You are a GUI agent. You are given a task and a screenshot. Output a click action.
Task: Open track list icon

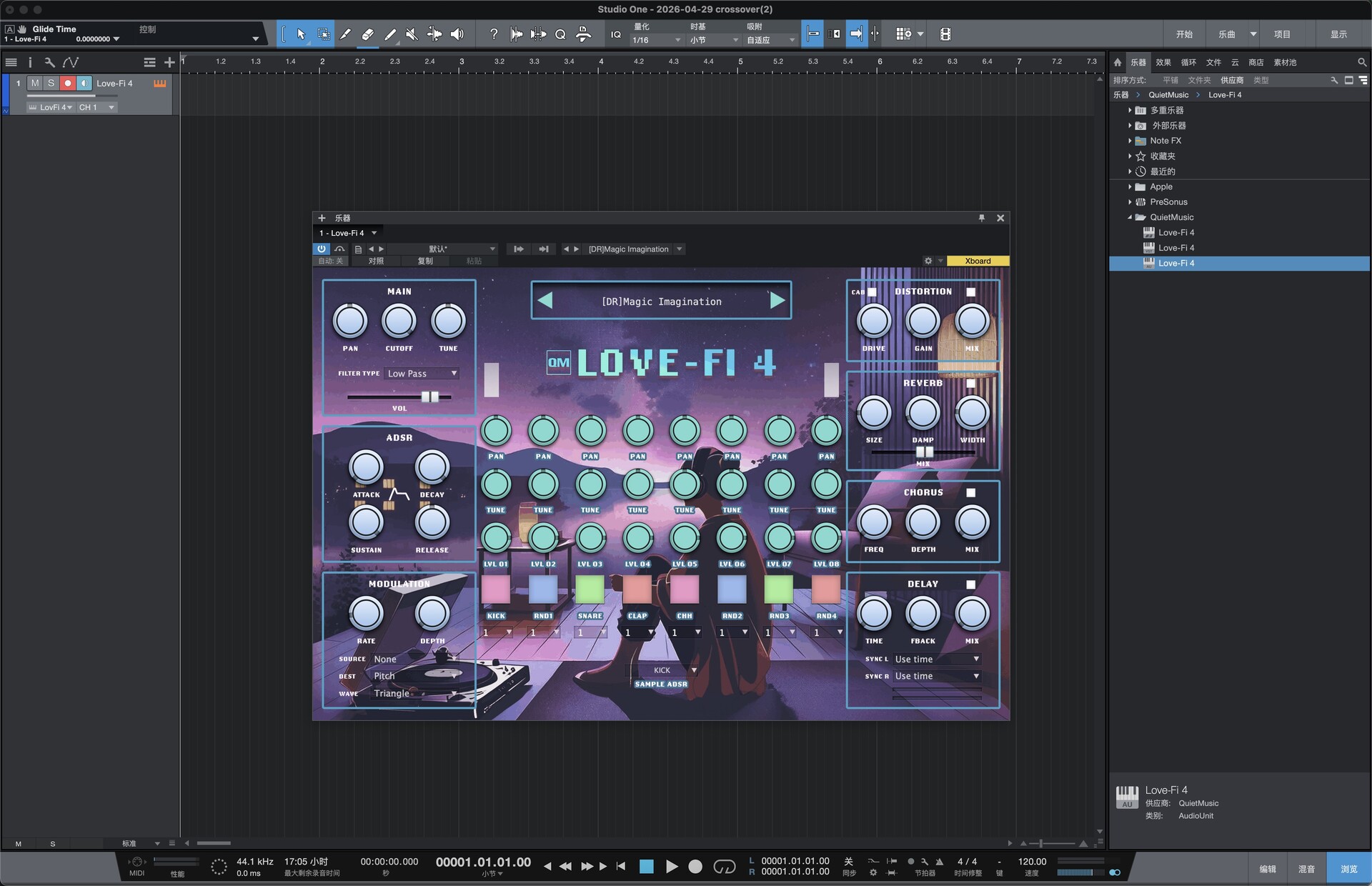tap(11, 62)
